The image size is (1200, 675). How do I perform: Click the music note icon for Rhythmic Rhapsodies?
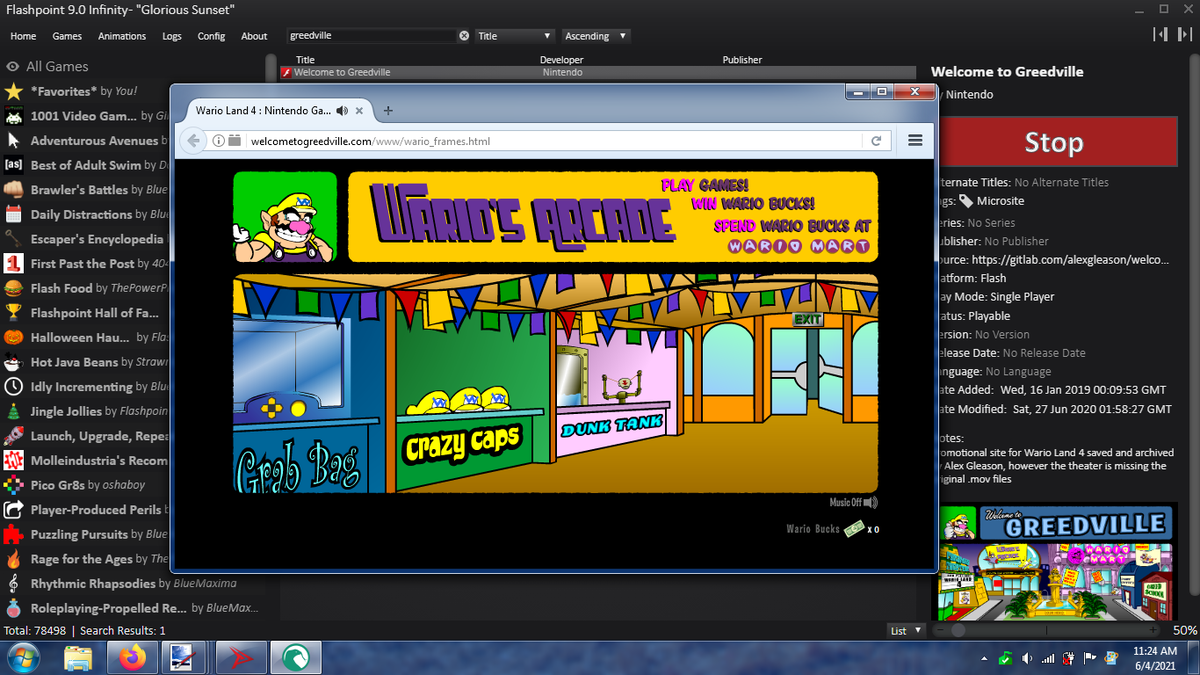(x=13, y=583)
